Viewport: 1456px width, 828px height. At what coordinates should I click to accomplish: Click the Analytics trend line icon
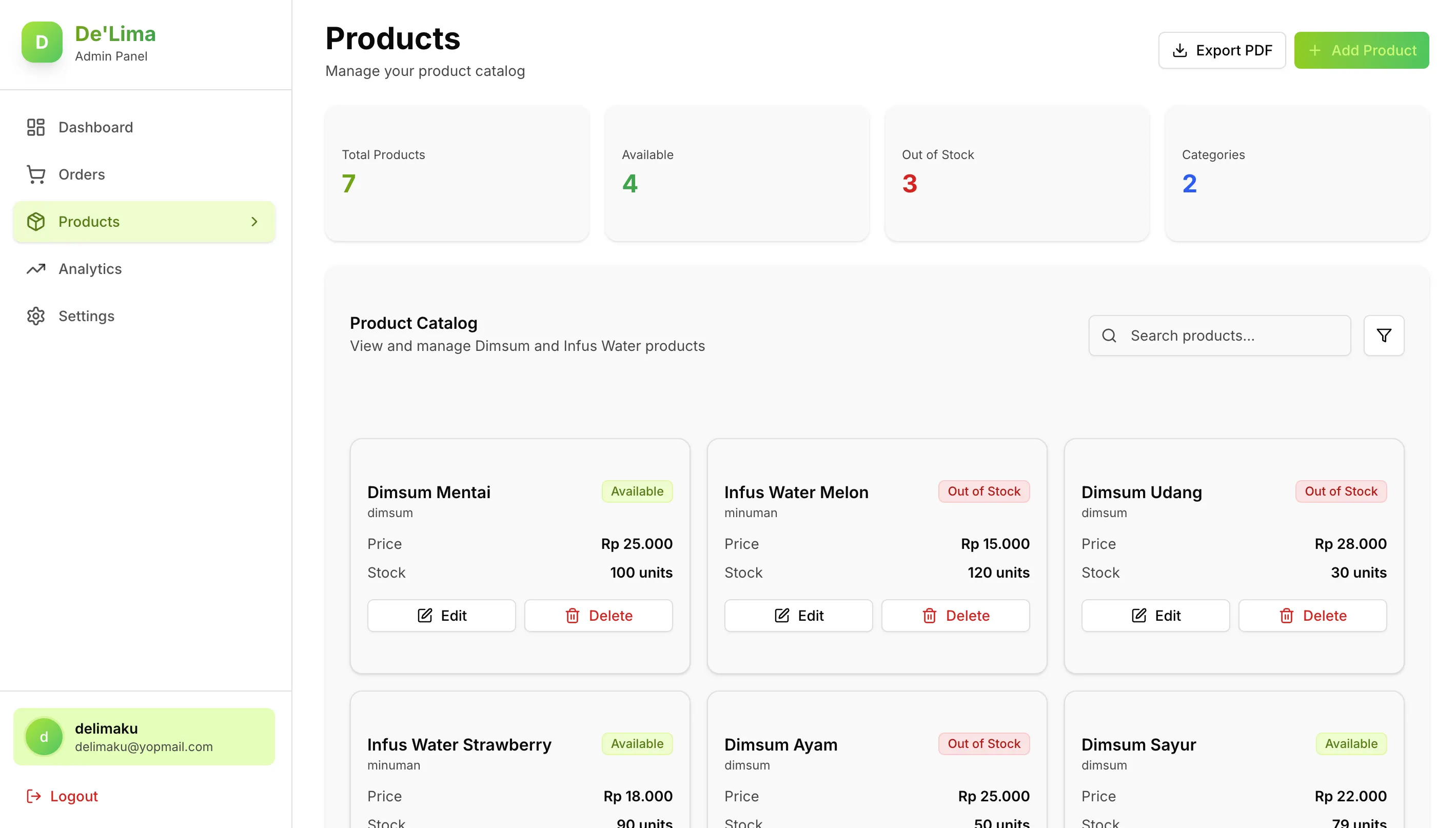[x=36, y=269]
